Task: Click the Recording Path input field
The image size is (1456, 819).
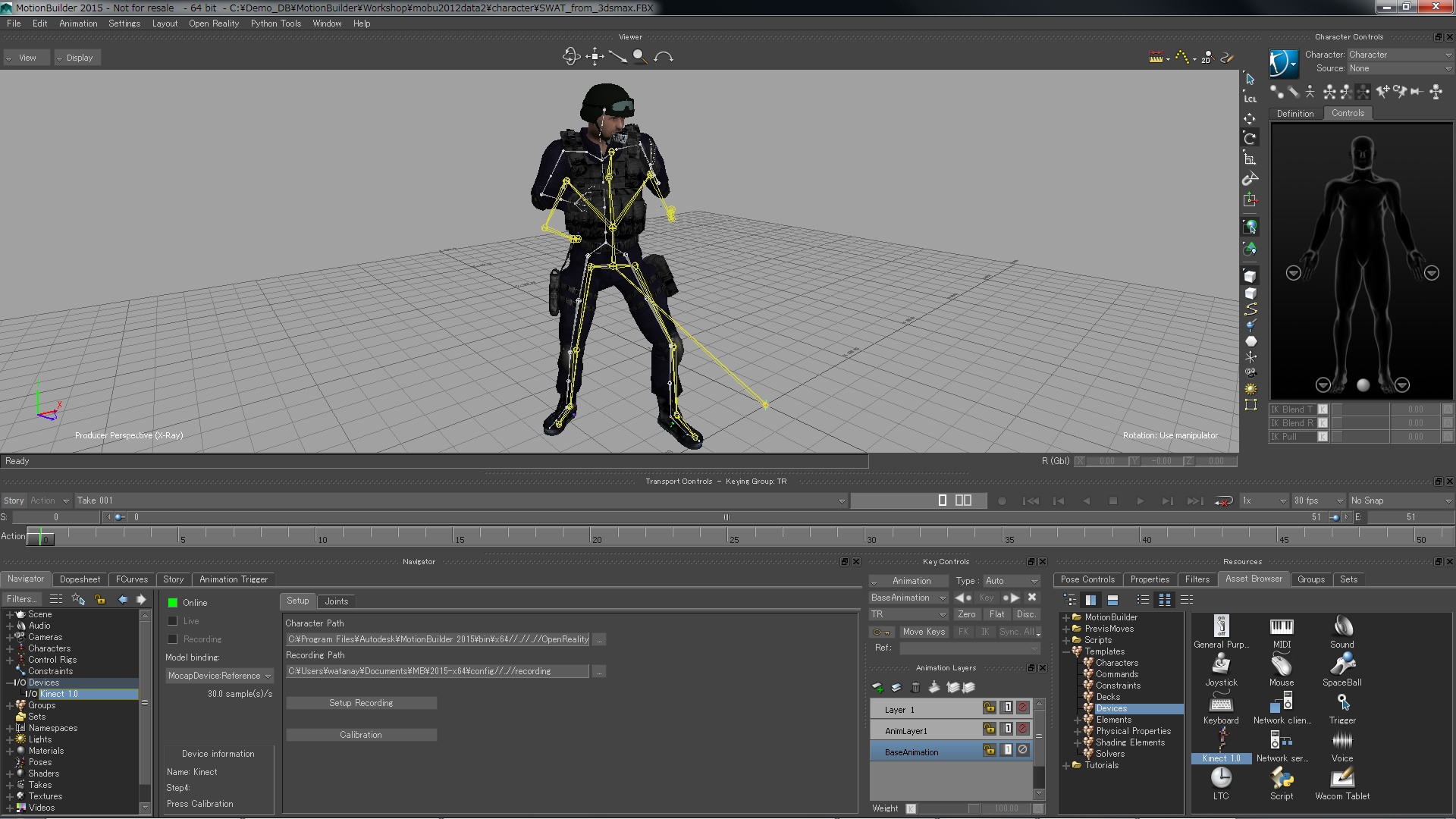Action: pos(437,671)
